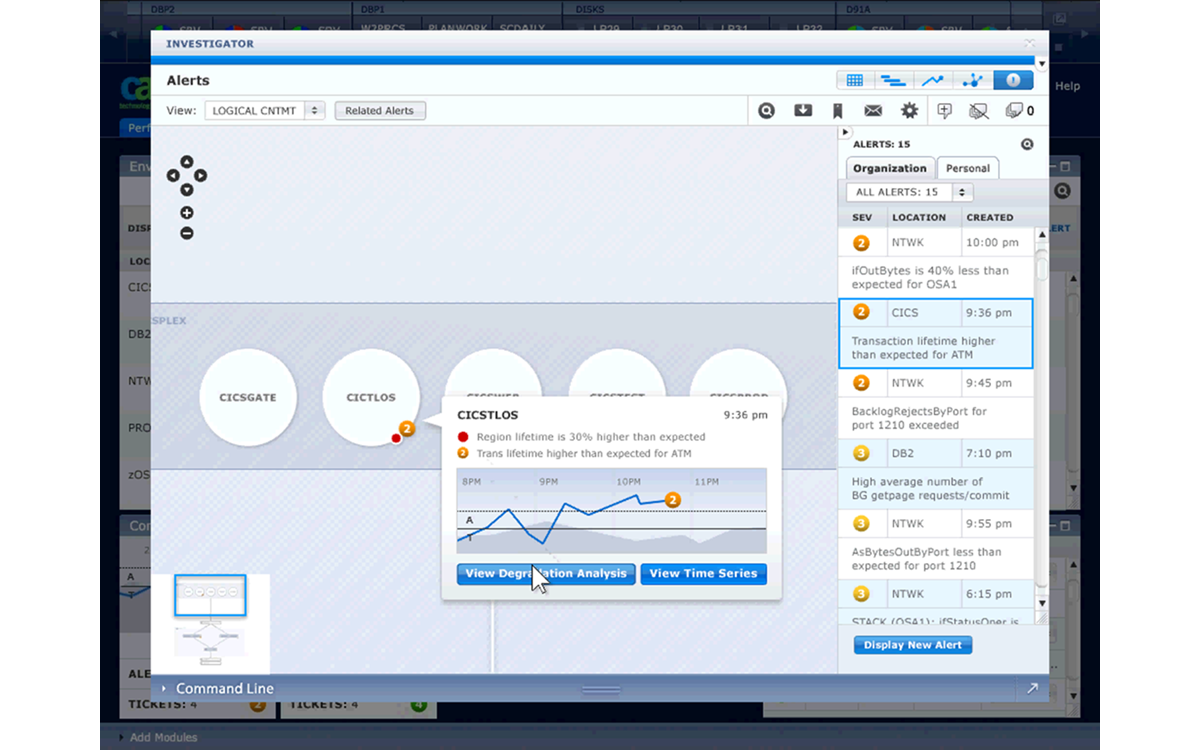Open the dropdown arrow below the close button
1200x750 pixels.
click(1042, 64)
